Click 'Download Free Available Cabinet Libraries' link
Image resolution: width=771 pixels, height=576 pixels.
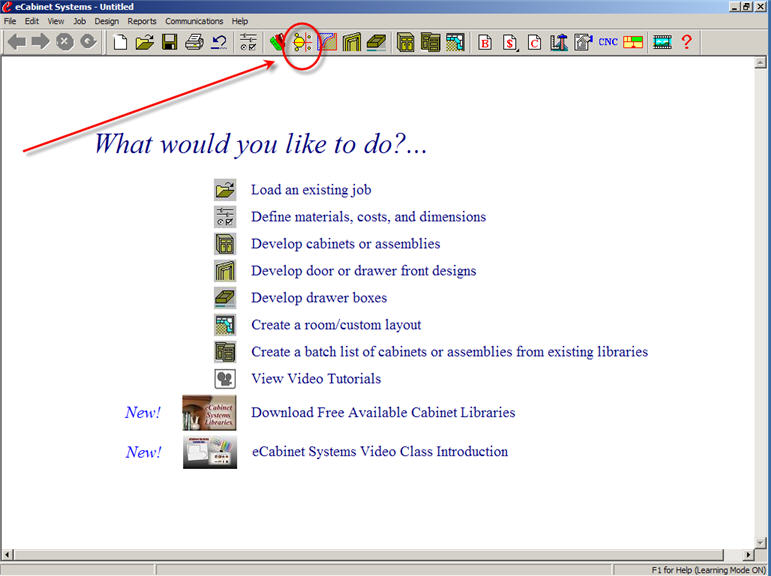point(383,413)
